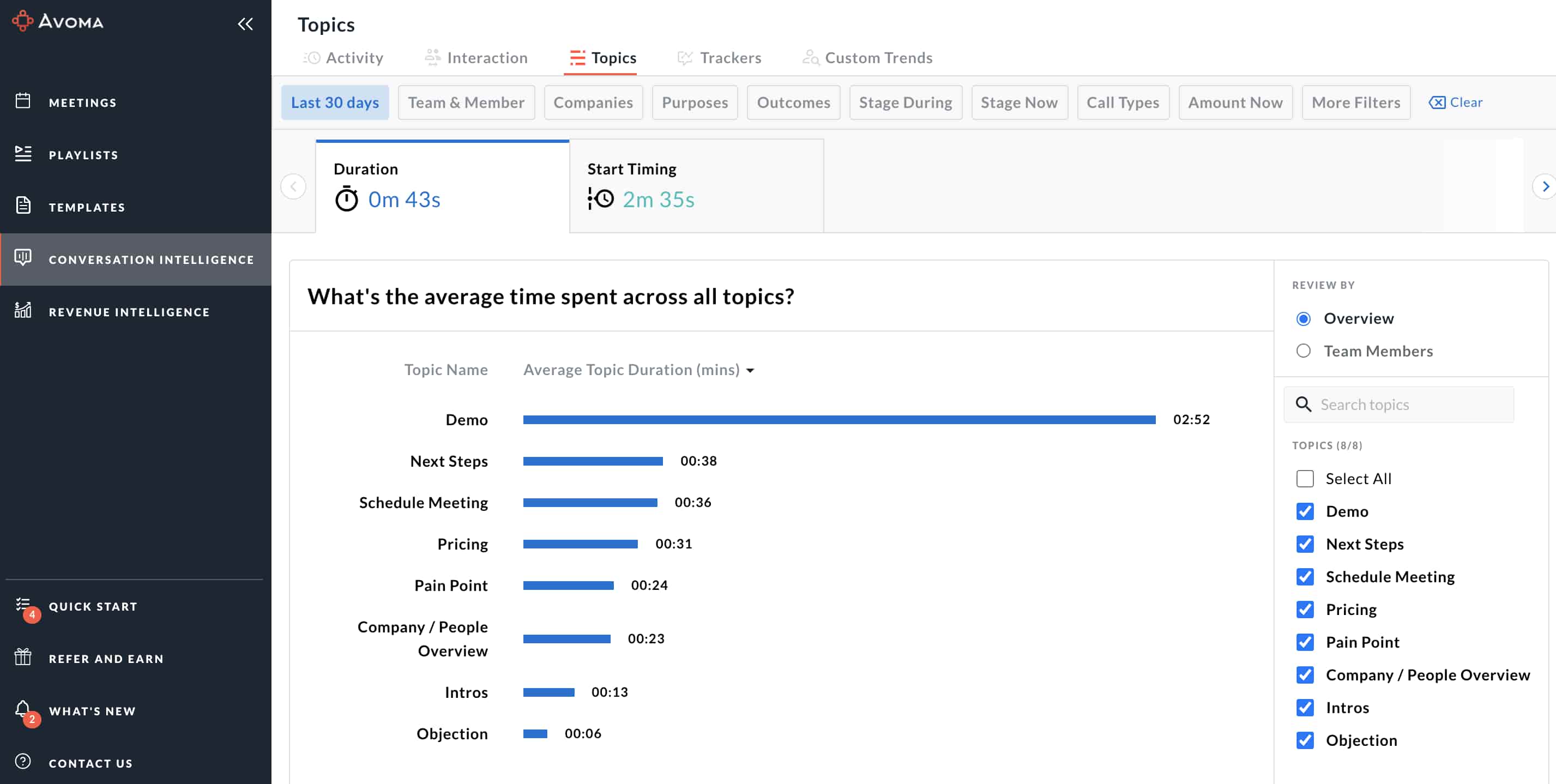Open Quick Start checklist icon

[x=23, y=605]
